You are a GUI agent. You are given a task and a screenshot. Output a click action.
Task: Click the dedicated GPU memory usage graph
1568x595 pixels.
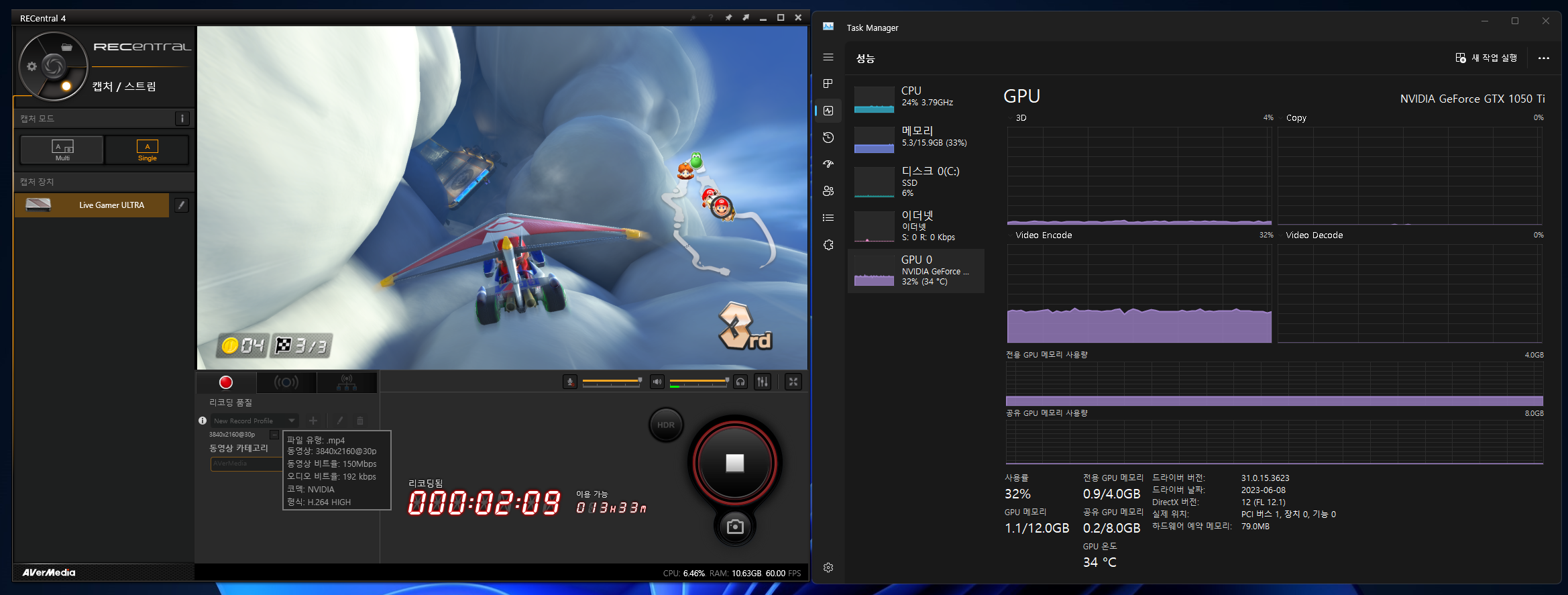point(1274,384)
